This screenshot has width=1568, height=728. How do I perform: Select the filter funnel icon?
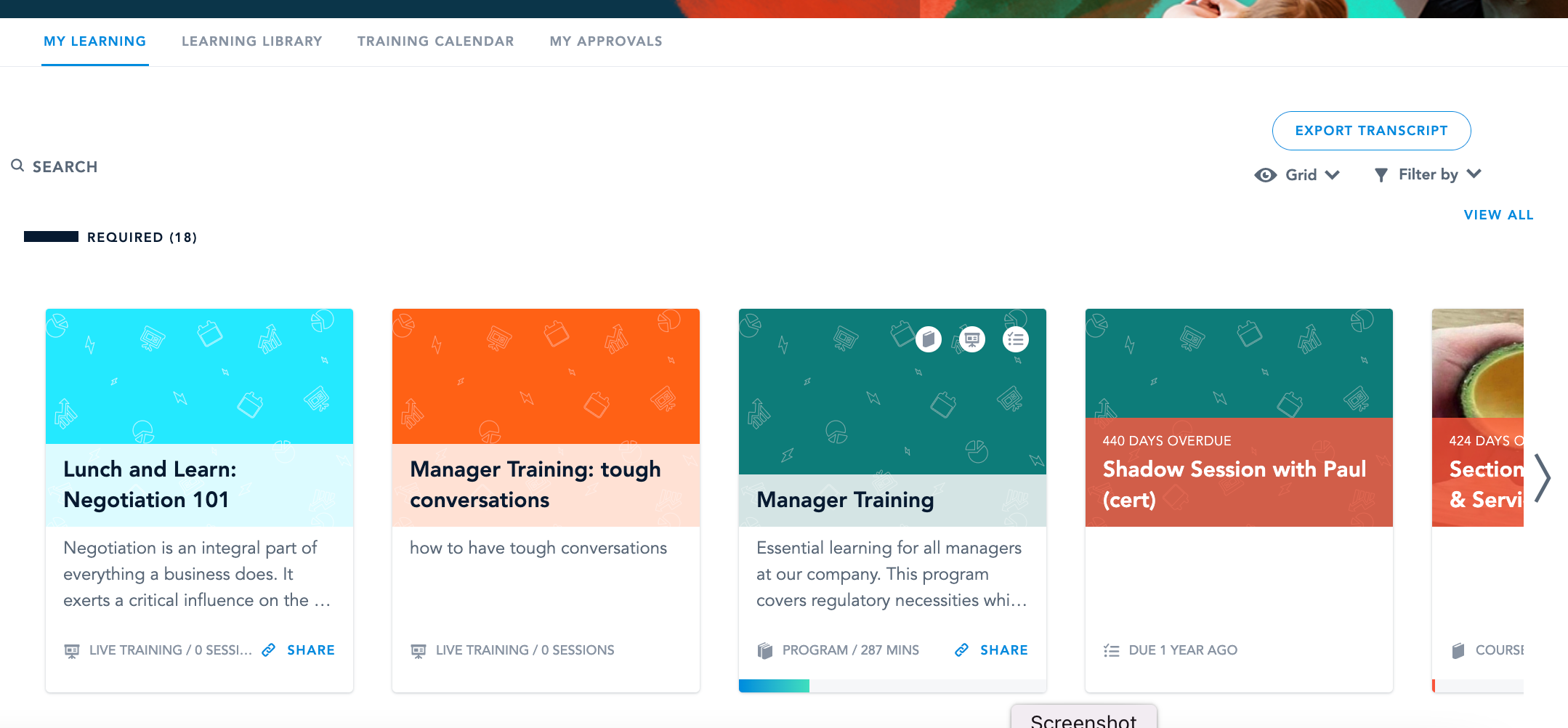(x=1381, y=174)
